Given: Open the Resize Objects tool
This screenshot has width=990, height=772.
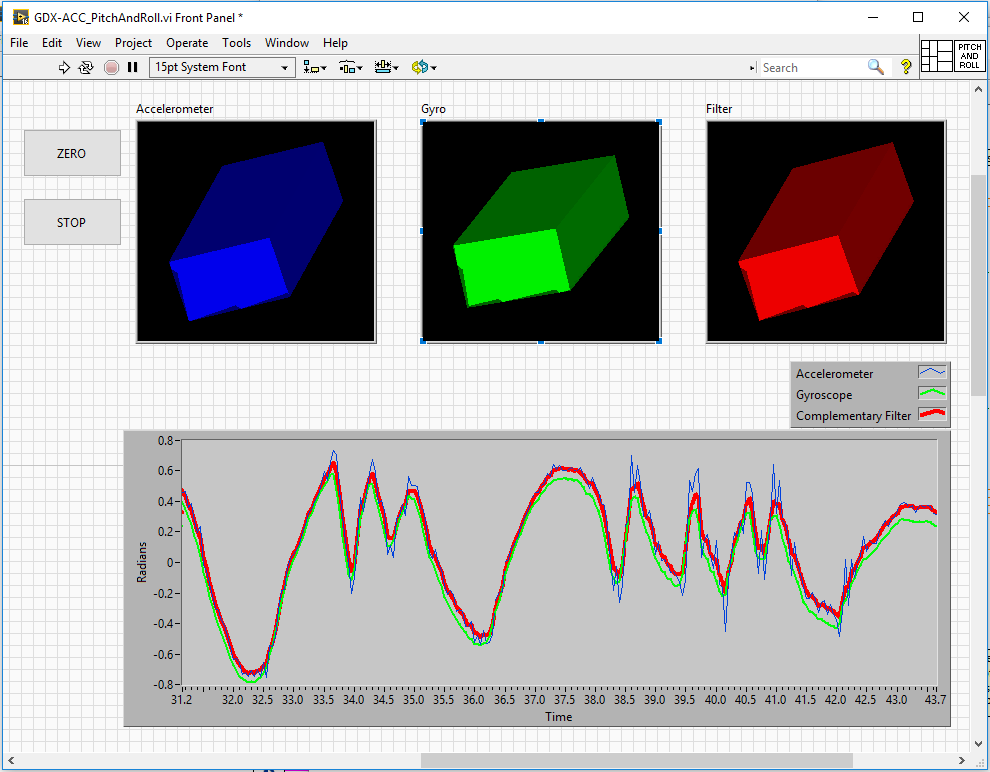Looking at the screenshot, I should 386,67.
